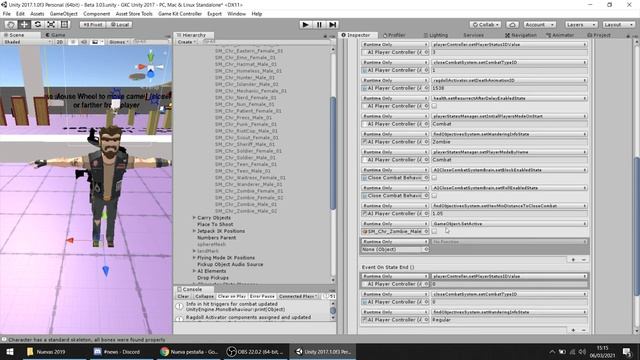
Task: Open the cloud Services icon button
Action: pos(512,25)
